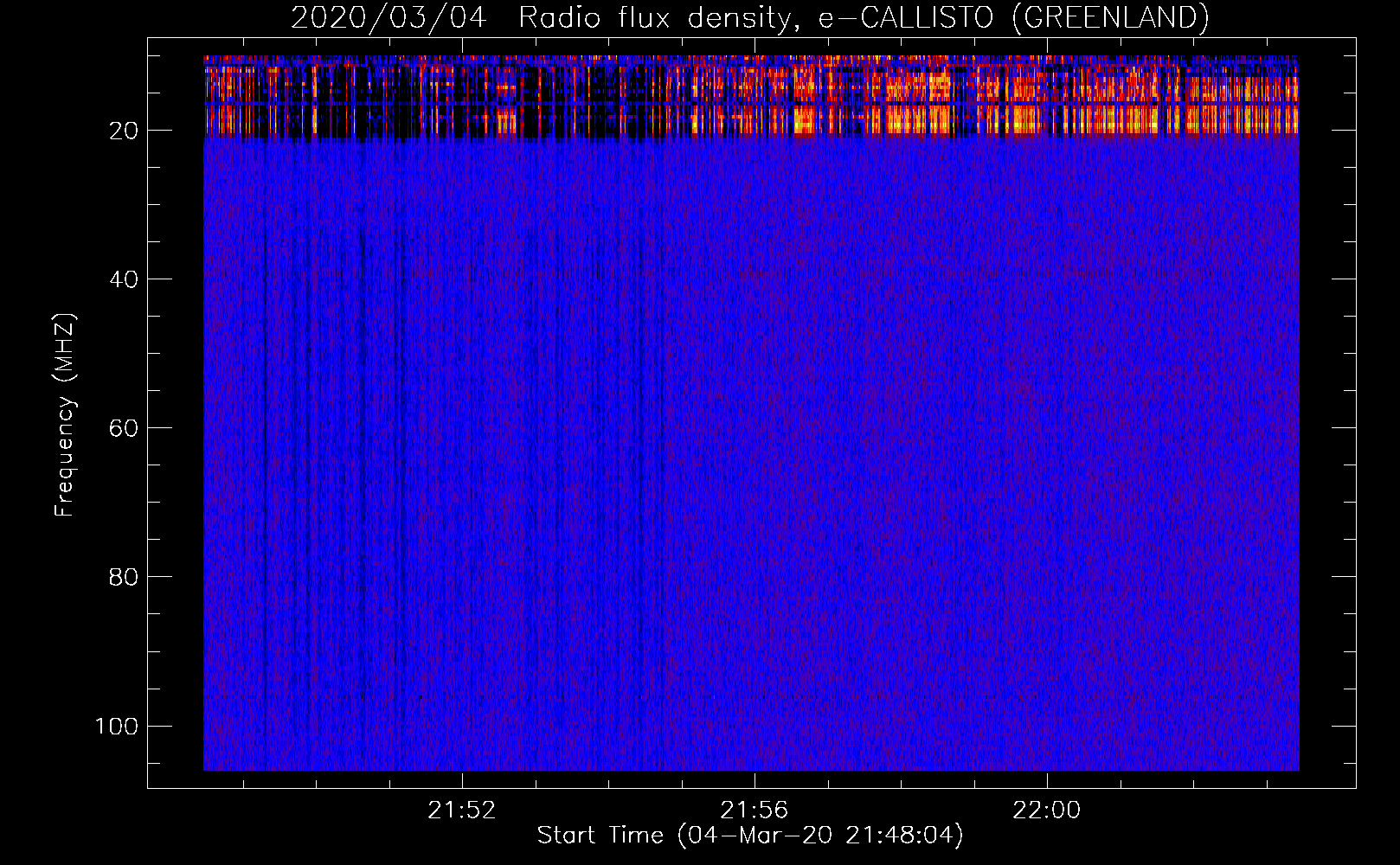Click the plot title "2020/03/04 Radio flux density, e-CALLISTO (GREENLAND)"
The width and height of the screenshot is (1400, 865).
click(x=749, y=17)
